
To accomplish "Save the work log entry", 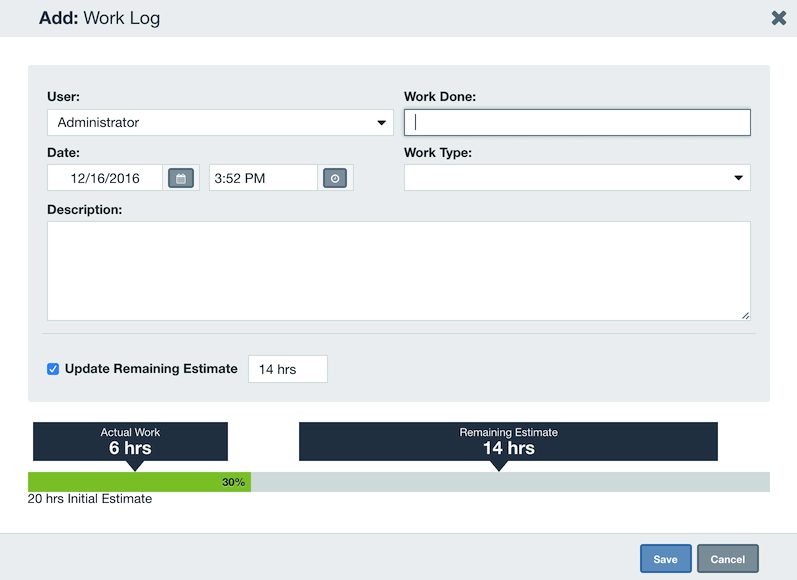I will pos(665,559).
